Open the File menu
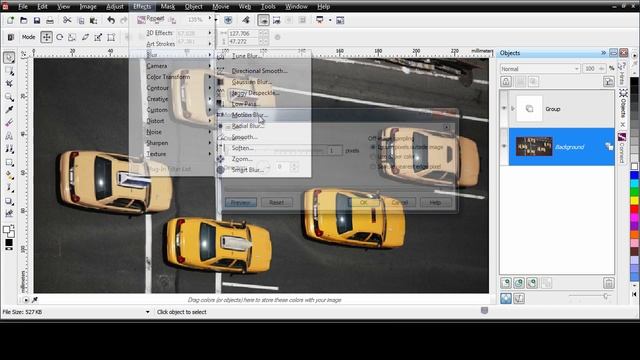Screen dimensions: 640x360 [23, 7]
